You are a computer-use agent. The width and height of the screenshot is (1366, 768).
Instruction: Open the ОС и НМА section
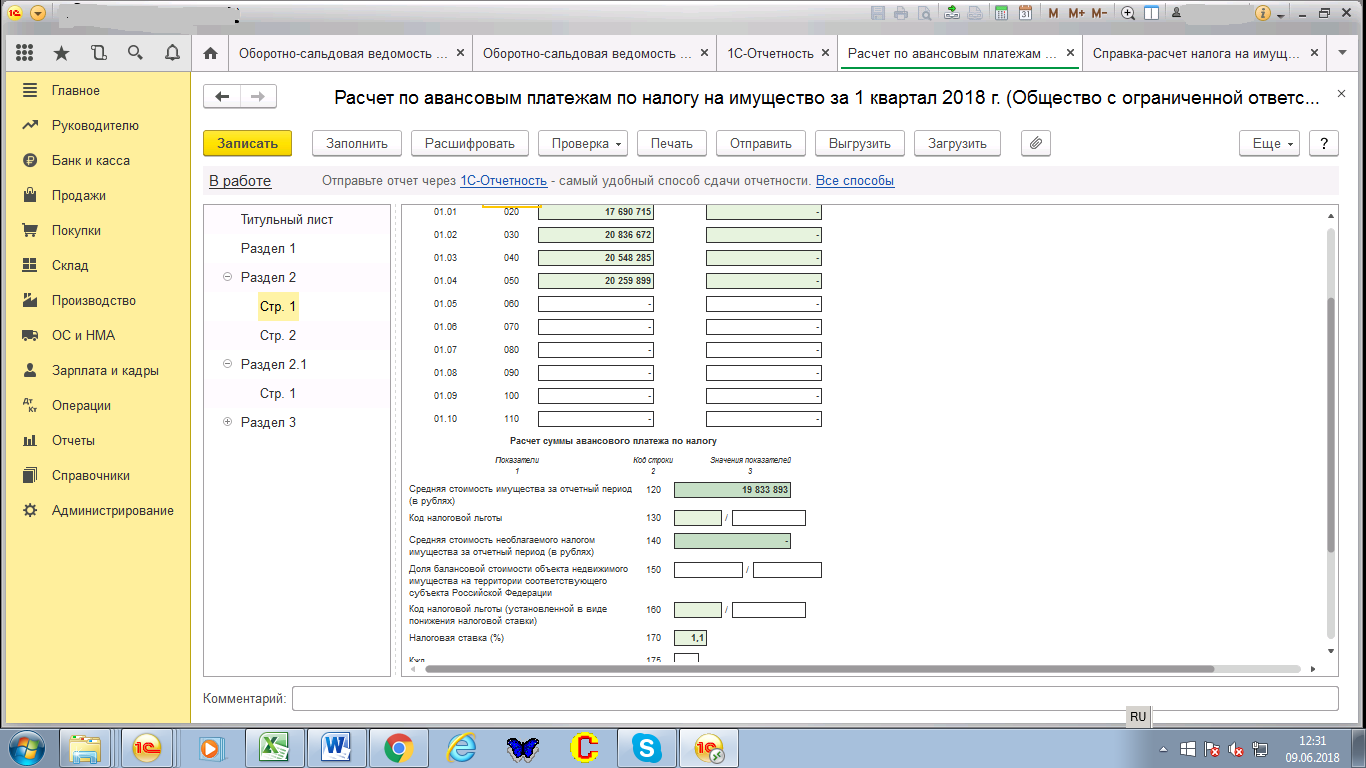coord(83,336)
